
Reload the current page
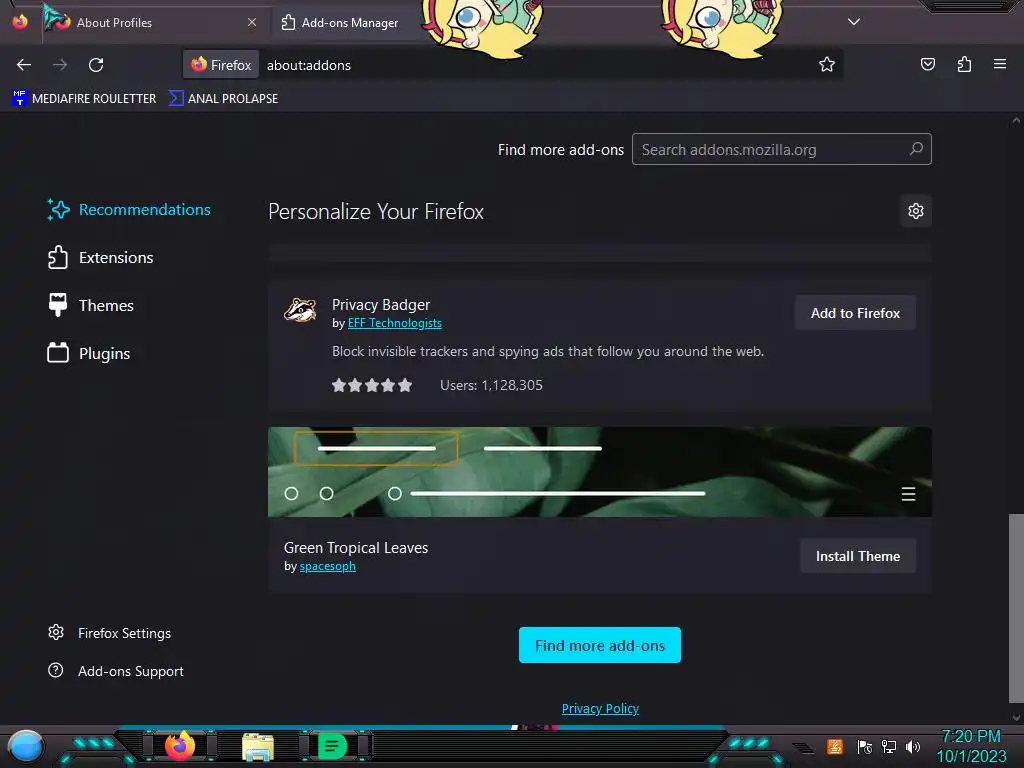tap(96, 65)
